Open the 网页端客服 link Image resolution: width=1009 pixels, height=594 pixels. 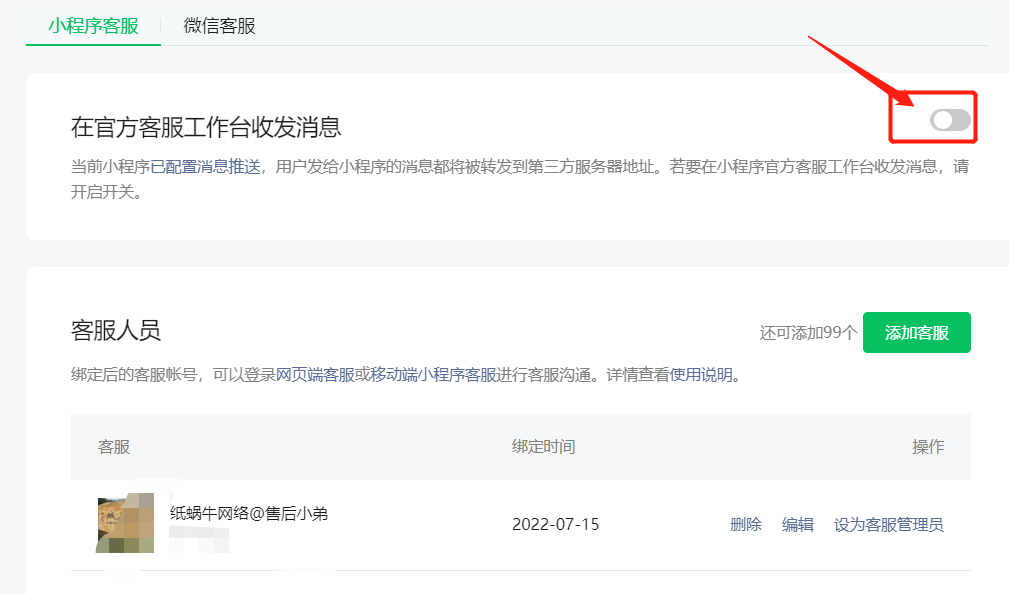pyautogui.click(x=315, y=375)
